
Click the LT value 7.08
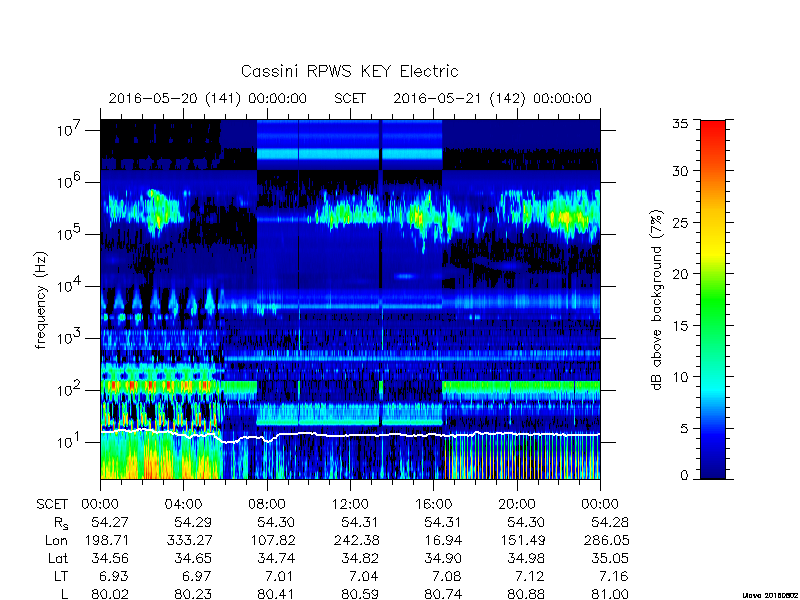(x=443, y=577)
